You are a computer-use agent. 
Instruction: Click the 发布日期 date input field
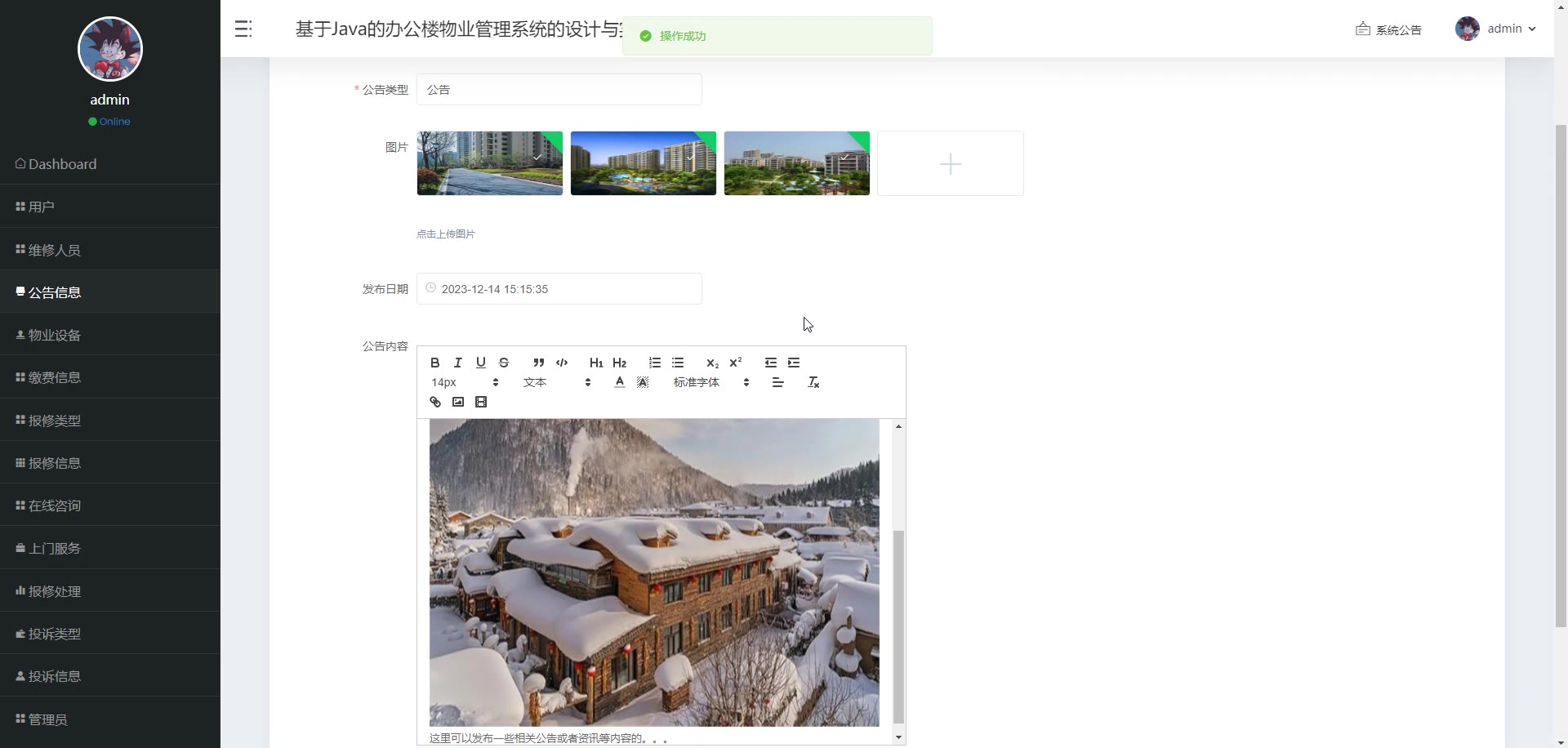pyautogui.click(x=559, y=289)
